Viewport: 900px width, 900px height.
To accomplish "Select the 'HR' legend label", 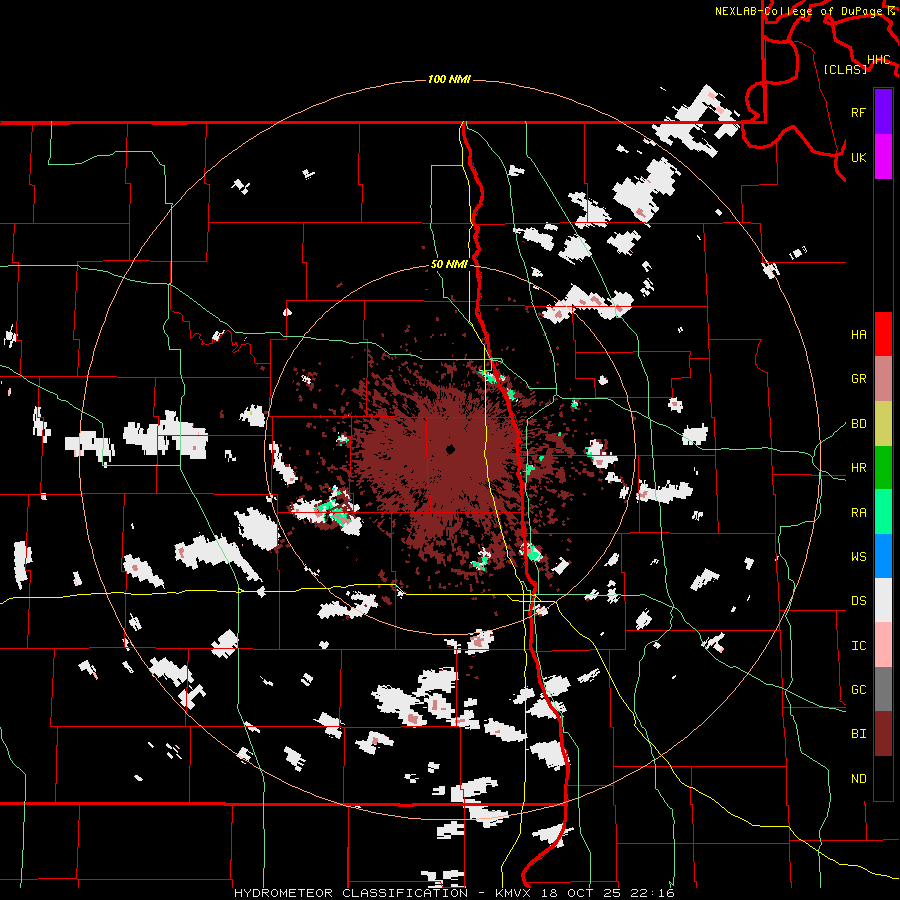I will [x=858, y=467].
